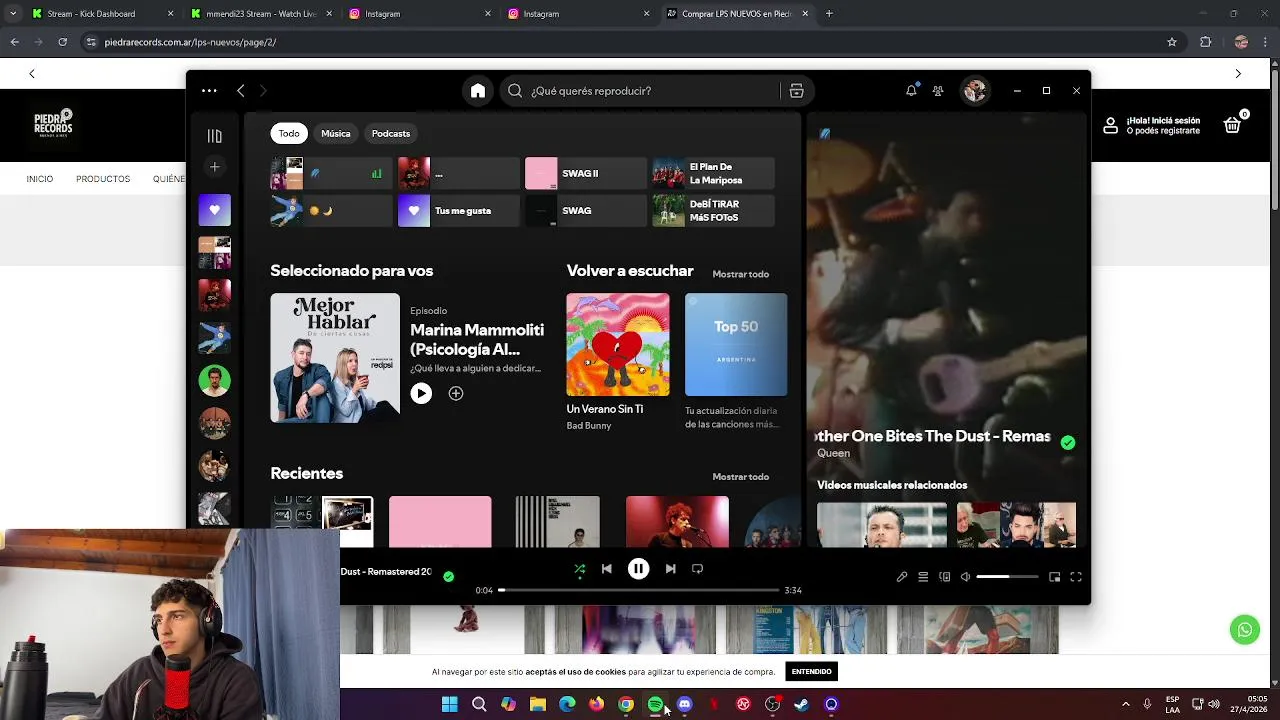Enter full screen mode in Spotify
Viewport: 1280px width, 720px height.
click(x=1076, y=577)
